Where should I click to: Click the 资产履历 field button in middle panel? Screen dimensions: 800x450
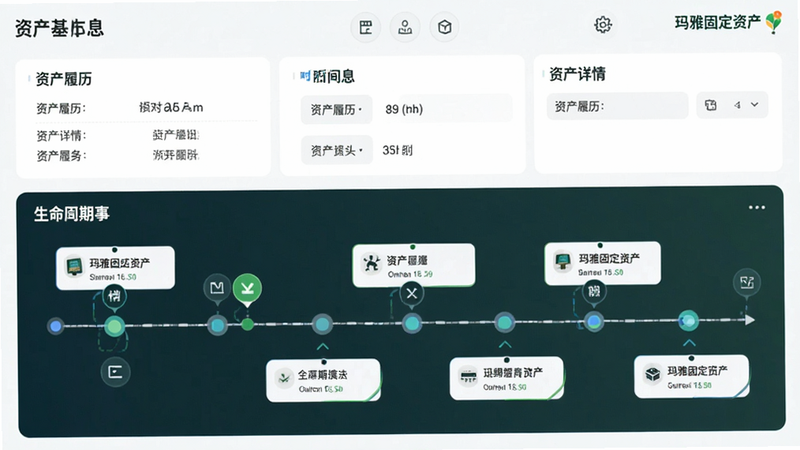(x=336, y=109)
